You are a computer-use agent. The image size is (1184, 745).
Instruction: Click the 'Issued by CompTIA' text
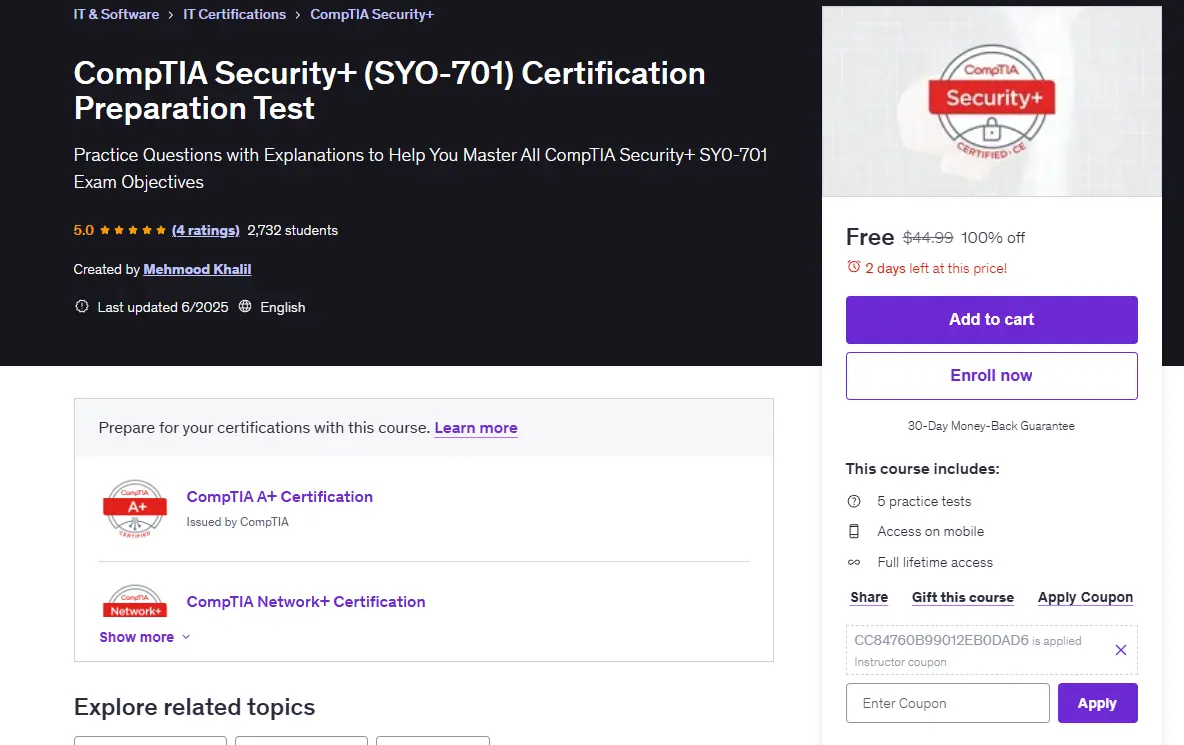pyautogui.click(x=237, y=522)
